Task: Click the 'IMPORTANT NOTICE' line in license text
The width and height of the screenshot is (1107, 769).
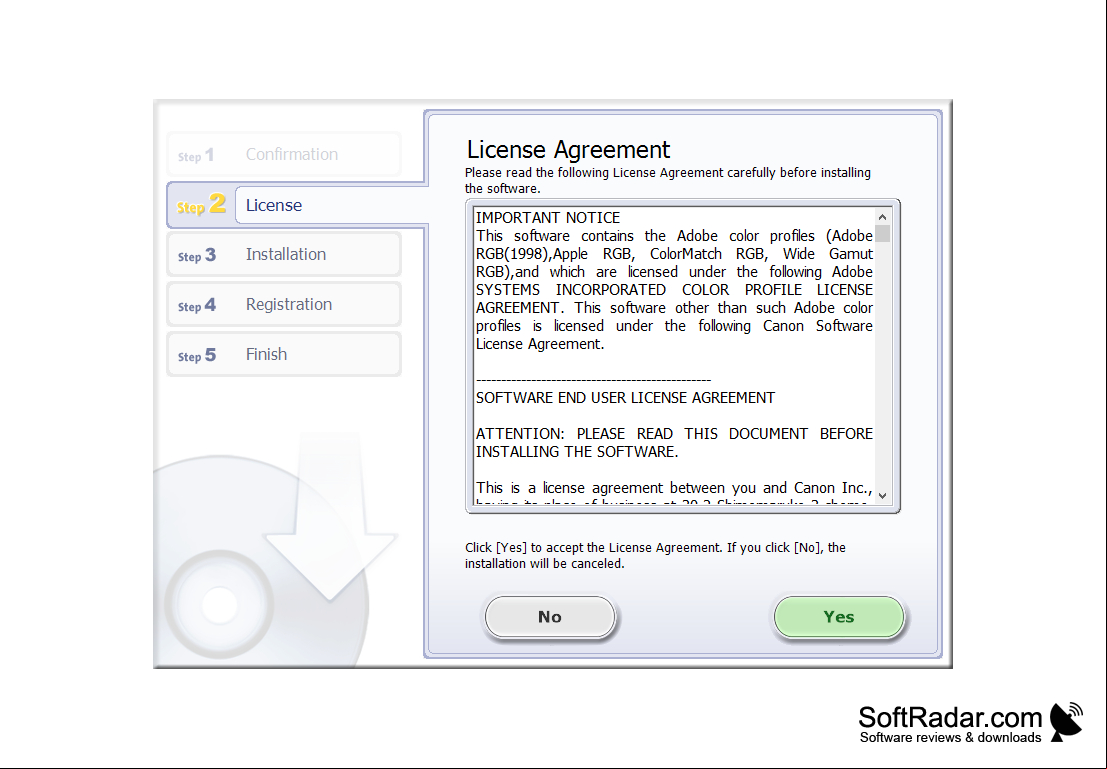Action: tap(548, 217)
